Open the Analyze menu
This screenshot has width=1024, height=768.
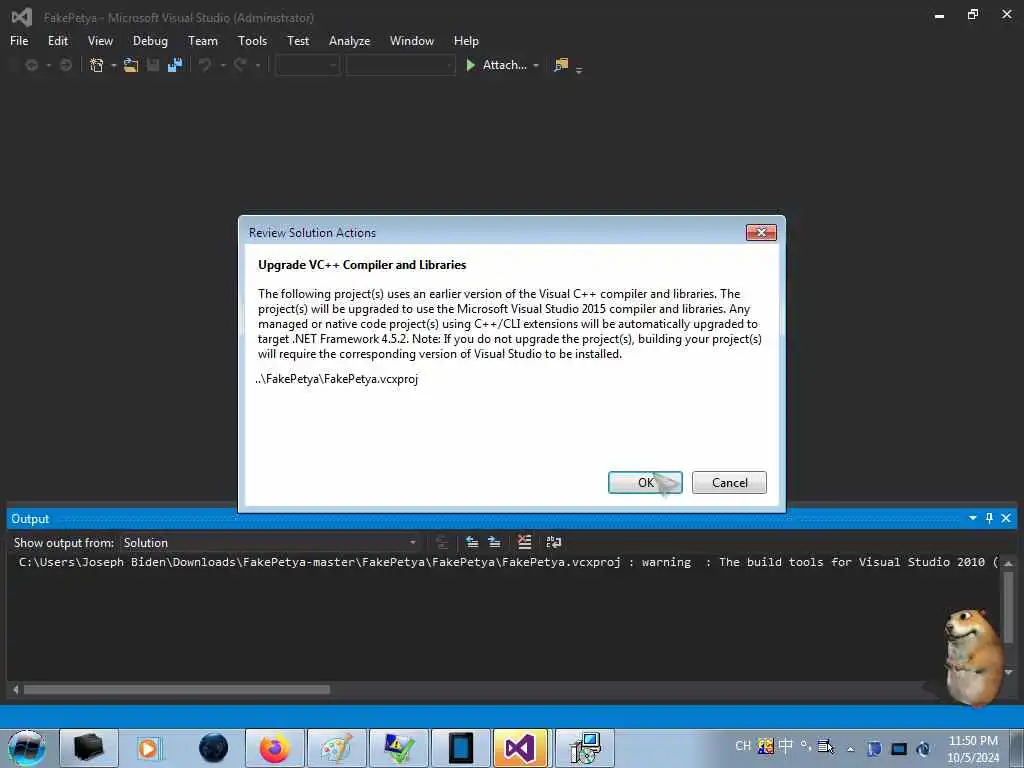pyautogui.click(x=349, y=40)
